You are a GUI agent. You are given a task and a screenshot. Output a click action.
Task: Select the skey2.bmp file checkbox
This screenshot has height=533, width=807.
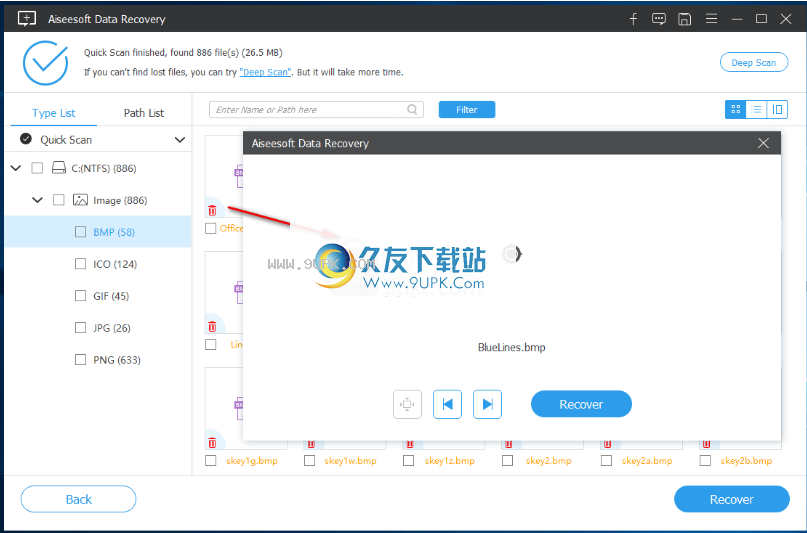507,460
